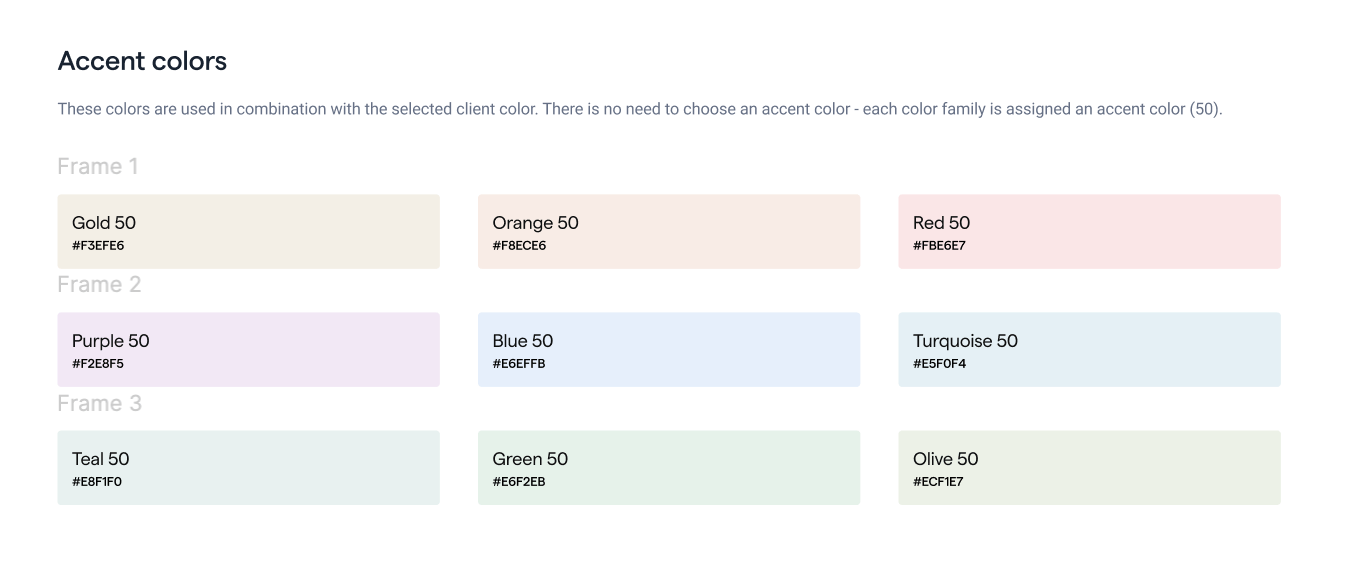Select the Frame 1 label
Image resolution: width=1360 pixels, height=578 pixels.
tap(98, 167)
